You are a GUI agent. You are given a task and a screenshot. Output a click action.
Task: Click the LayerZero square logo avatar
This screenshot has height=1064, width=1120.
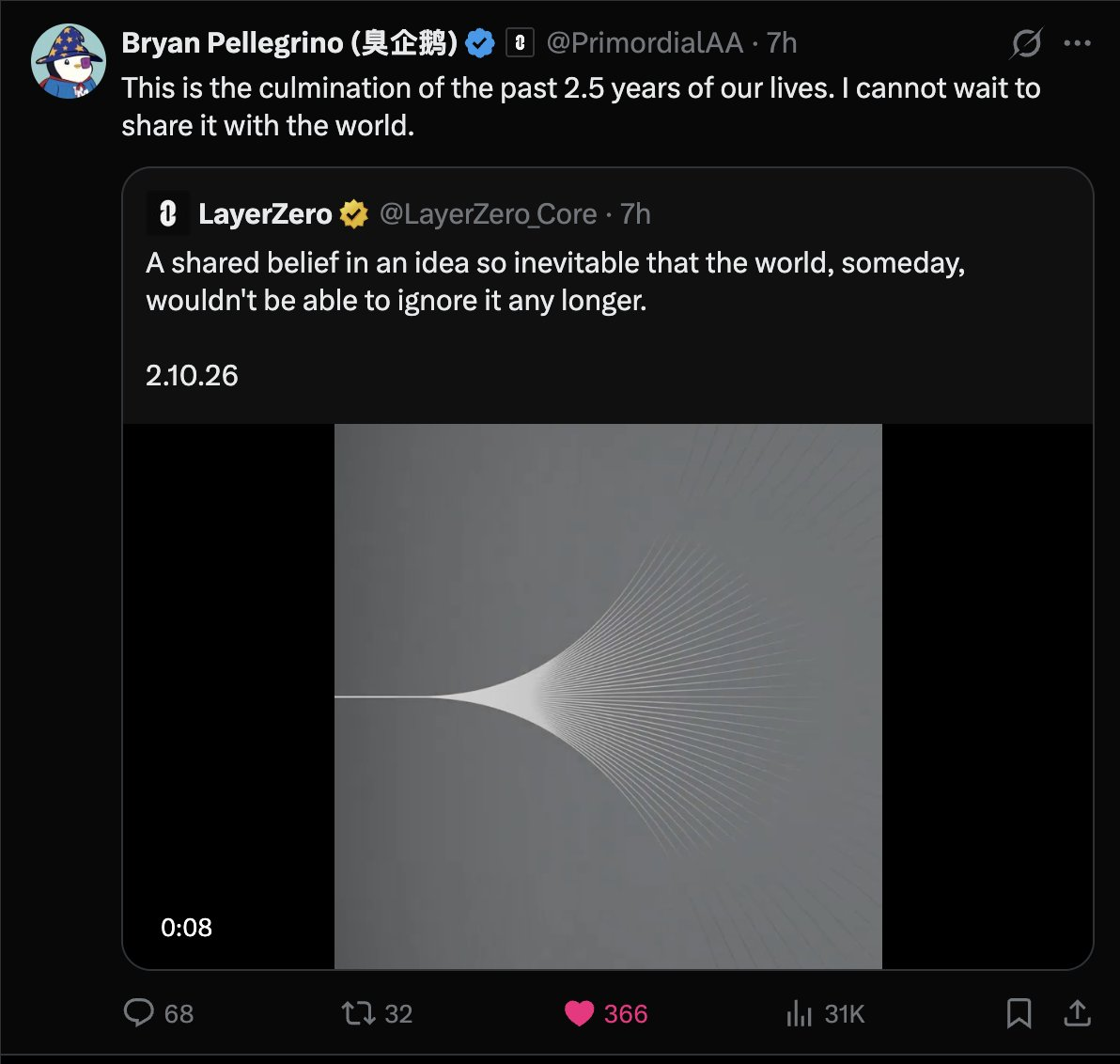click(167, 213)
